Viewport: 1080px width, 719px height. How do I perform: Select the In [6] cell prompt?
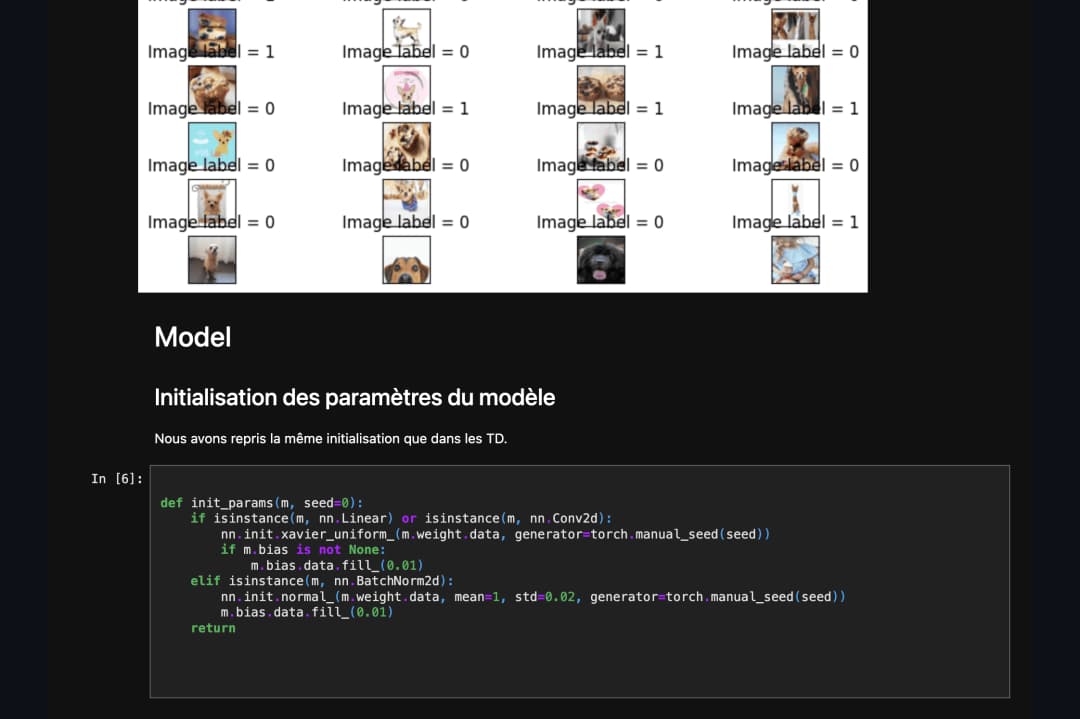117,479
